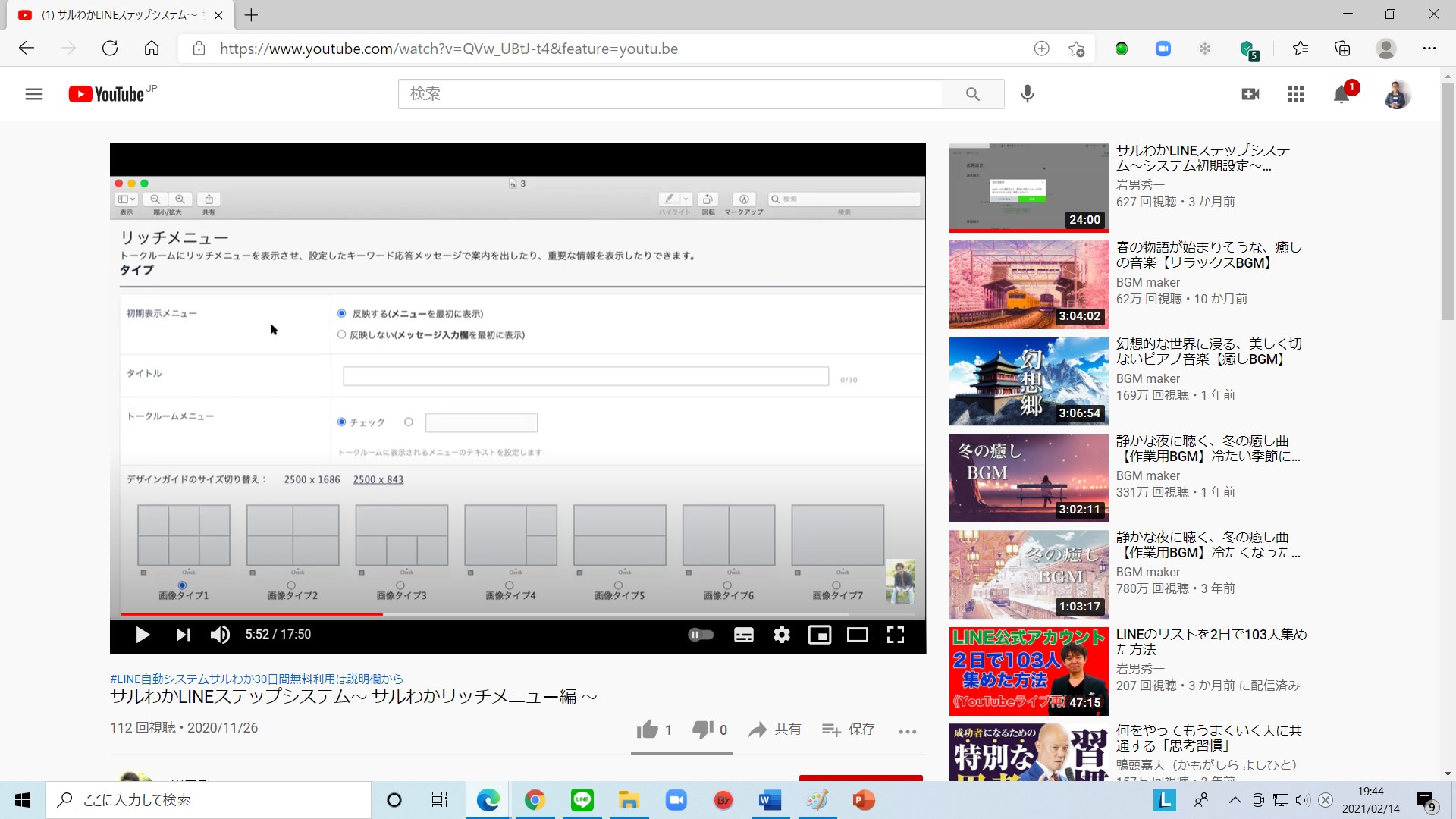Open 春の物語が始まりそうな video title

pyautogui.click(x=1209, y=255)
